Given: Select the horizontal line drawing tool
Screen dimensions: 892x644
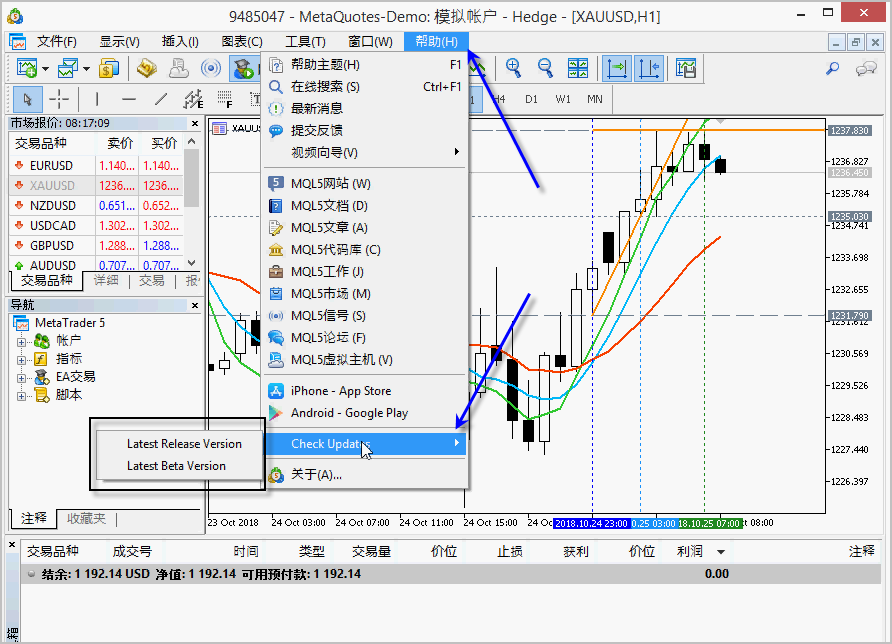Looking at the screenshot, I should tap(129, 100).
